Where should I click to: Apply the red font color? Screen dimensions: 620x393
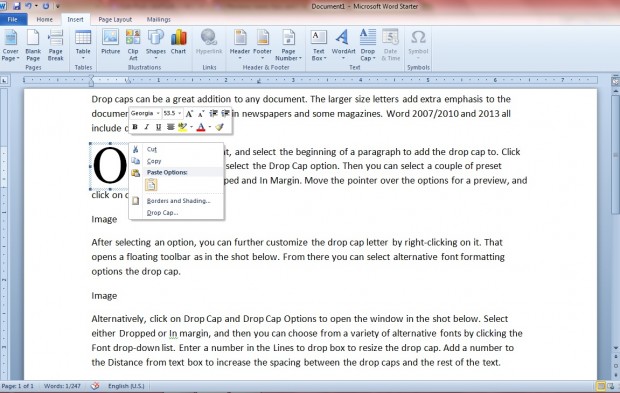pyautogui.click(x=201, y=127)
